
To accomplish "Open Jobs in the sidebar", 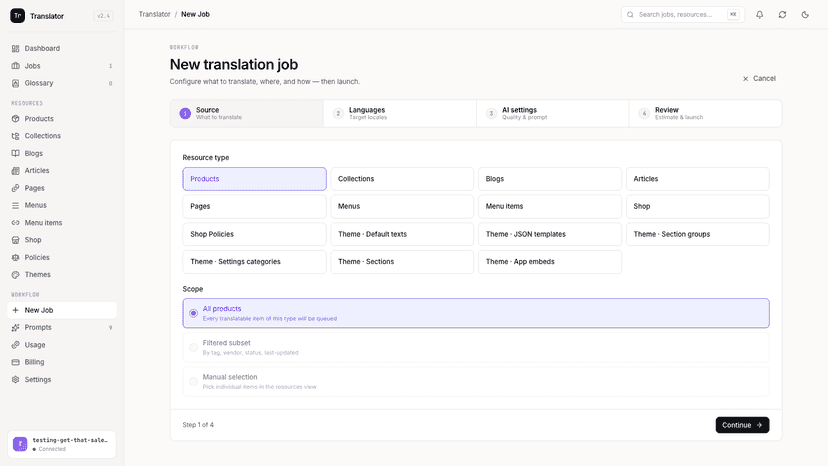I will coord(62,66).
